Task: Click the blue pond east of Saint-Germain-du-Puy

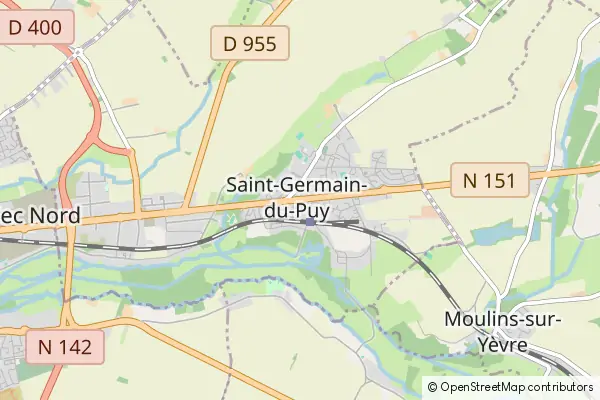Action: [x=497, y=232]
